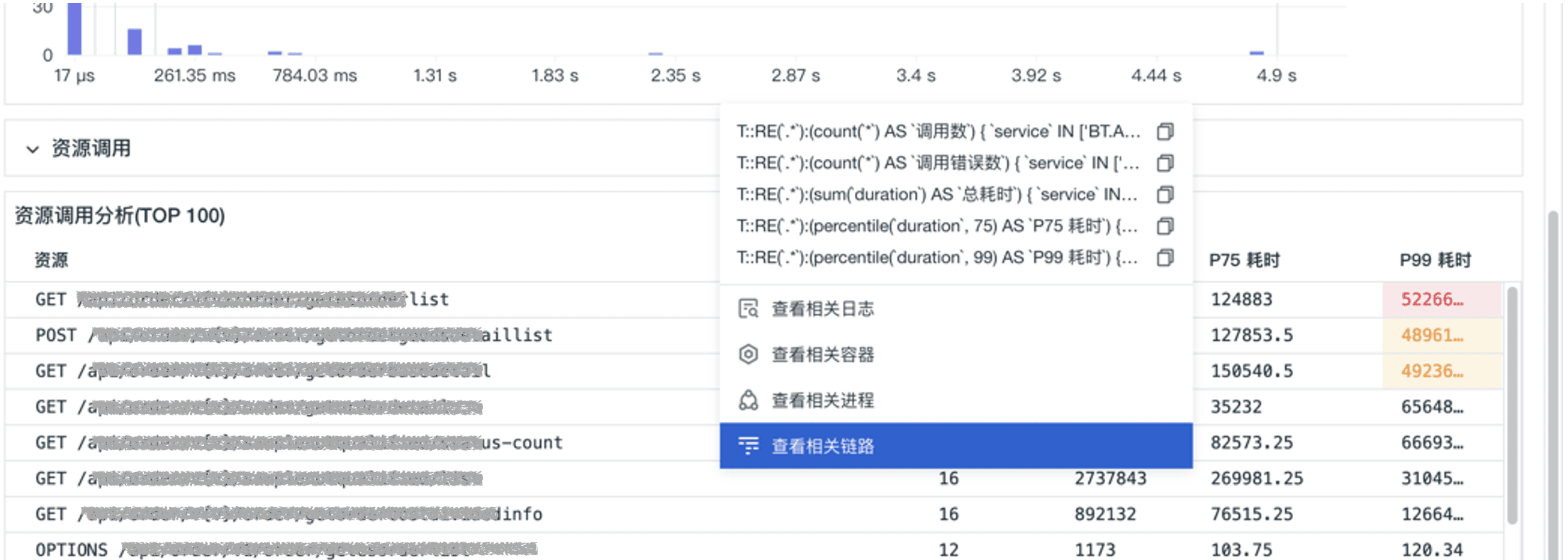
Task: Click P75 value 82573.25
Action: (x=1252, y=443)
